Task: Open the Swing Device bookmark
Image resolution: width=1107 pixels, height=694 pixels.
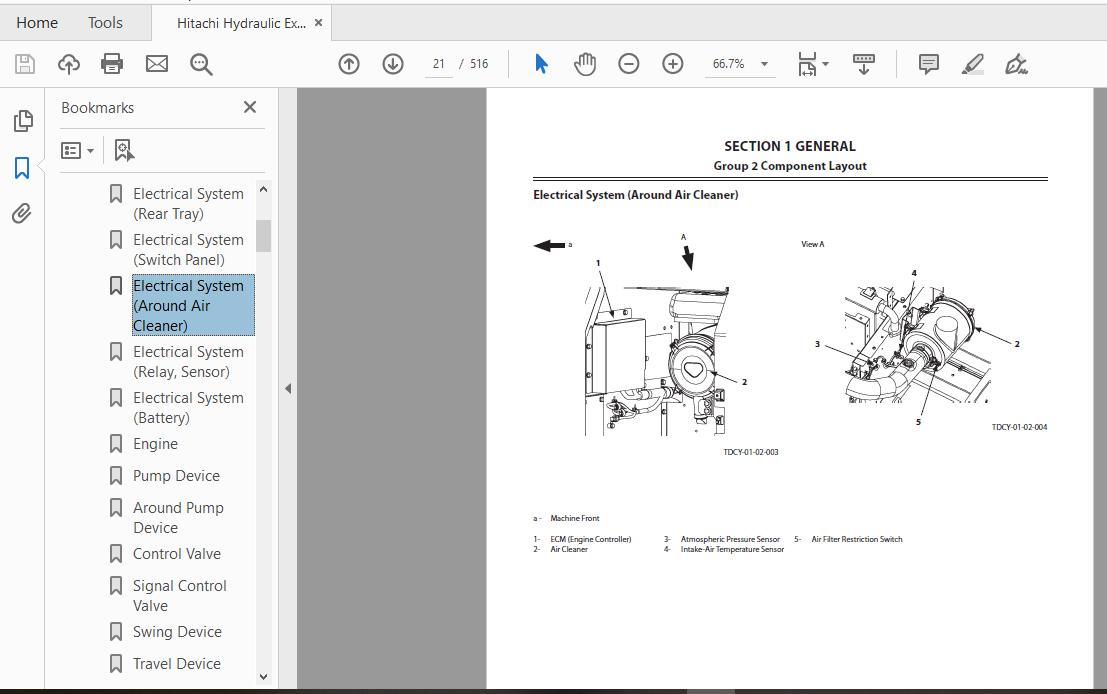Action: click(177, 632)
